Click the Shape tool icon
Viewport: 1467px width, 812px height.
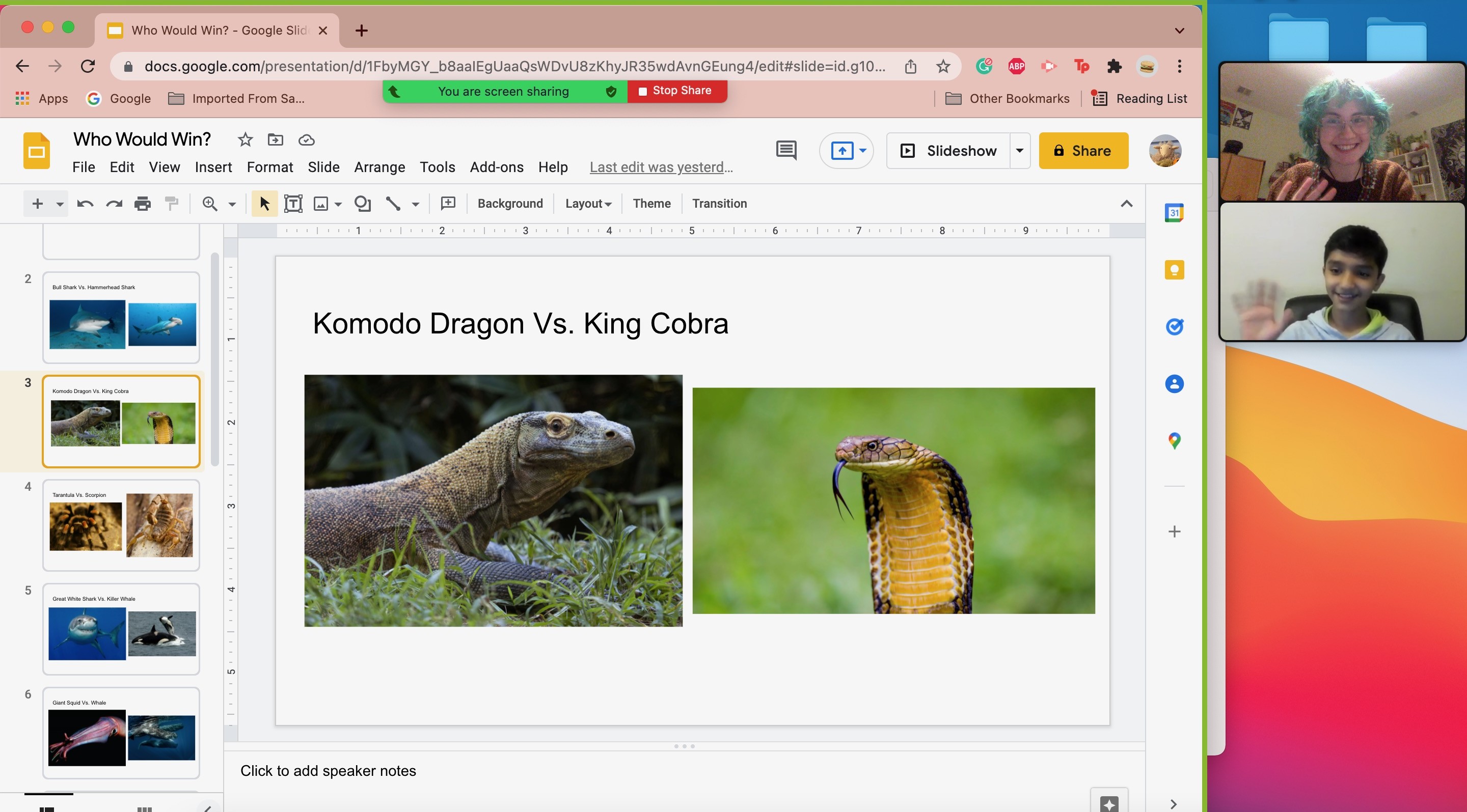362,204
